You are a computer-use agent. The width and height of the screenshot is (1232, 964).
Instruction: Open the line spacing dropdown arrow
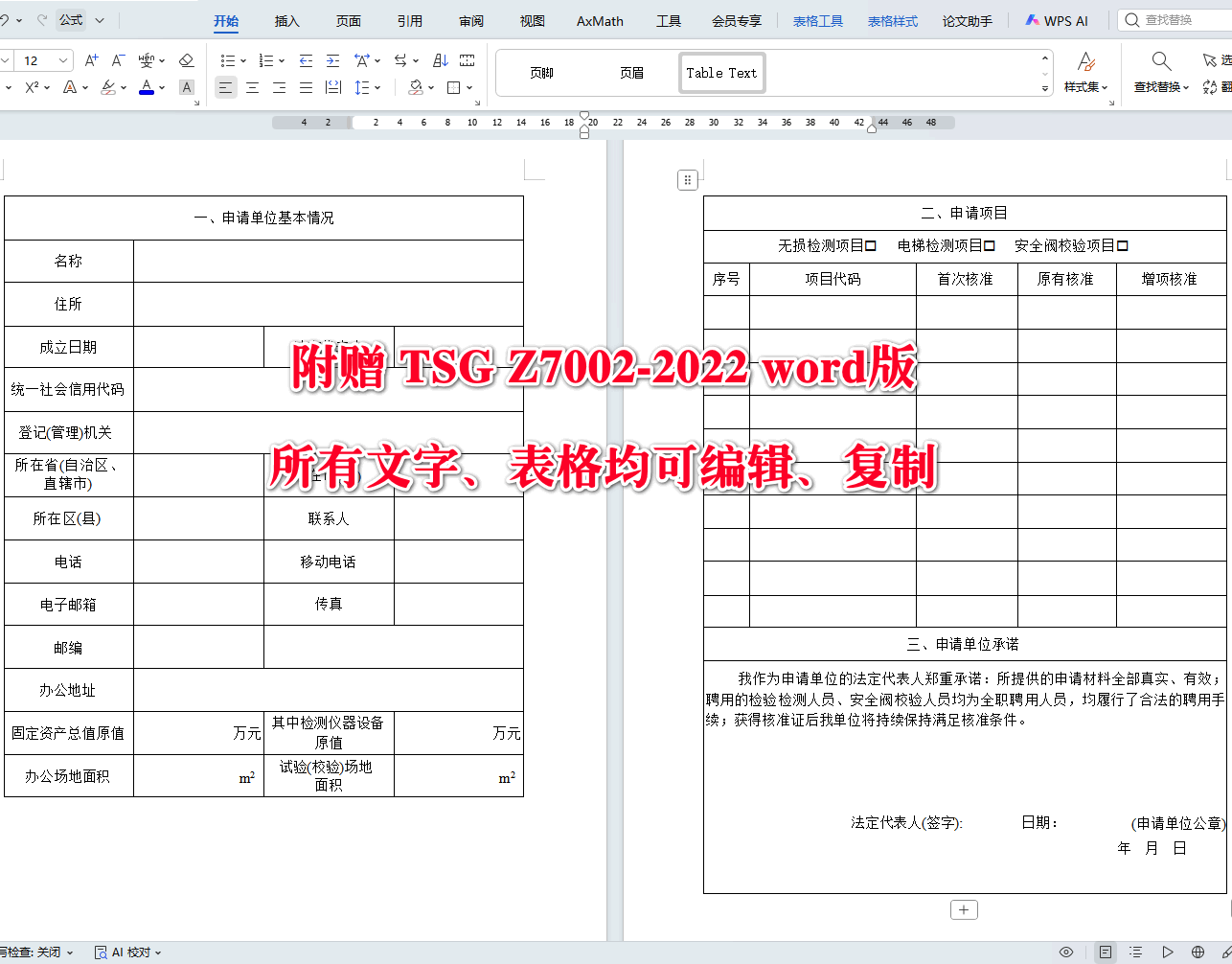[377, 88]
